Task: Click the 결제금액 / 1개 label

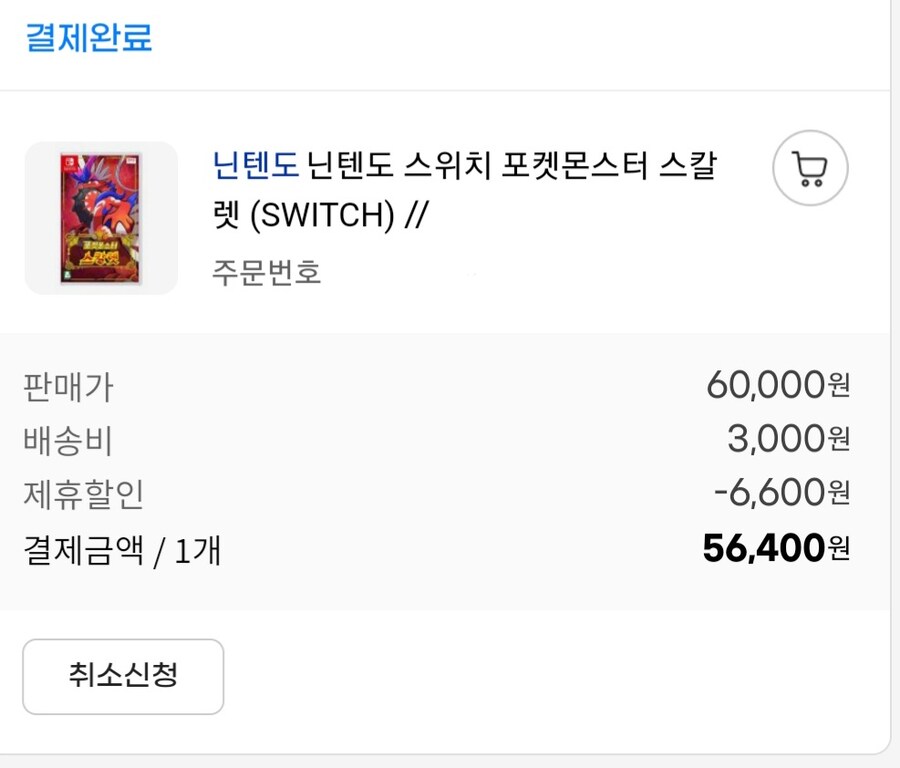Action: pyautogui.click(x=121, y=549)
